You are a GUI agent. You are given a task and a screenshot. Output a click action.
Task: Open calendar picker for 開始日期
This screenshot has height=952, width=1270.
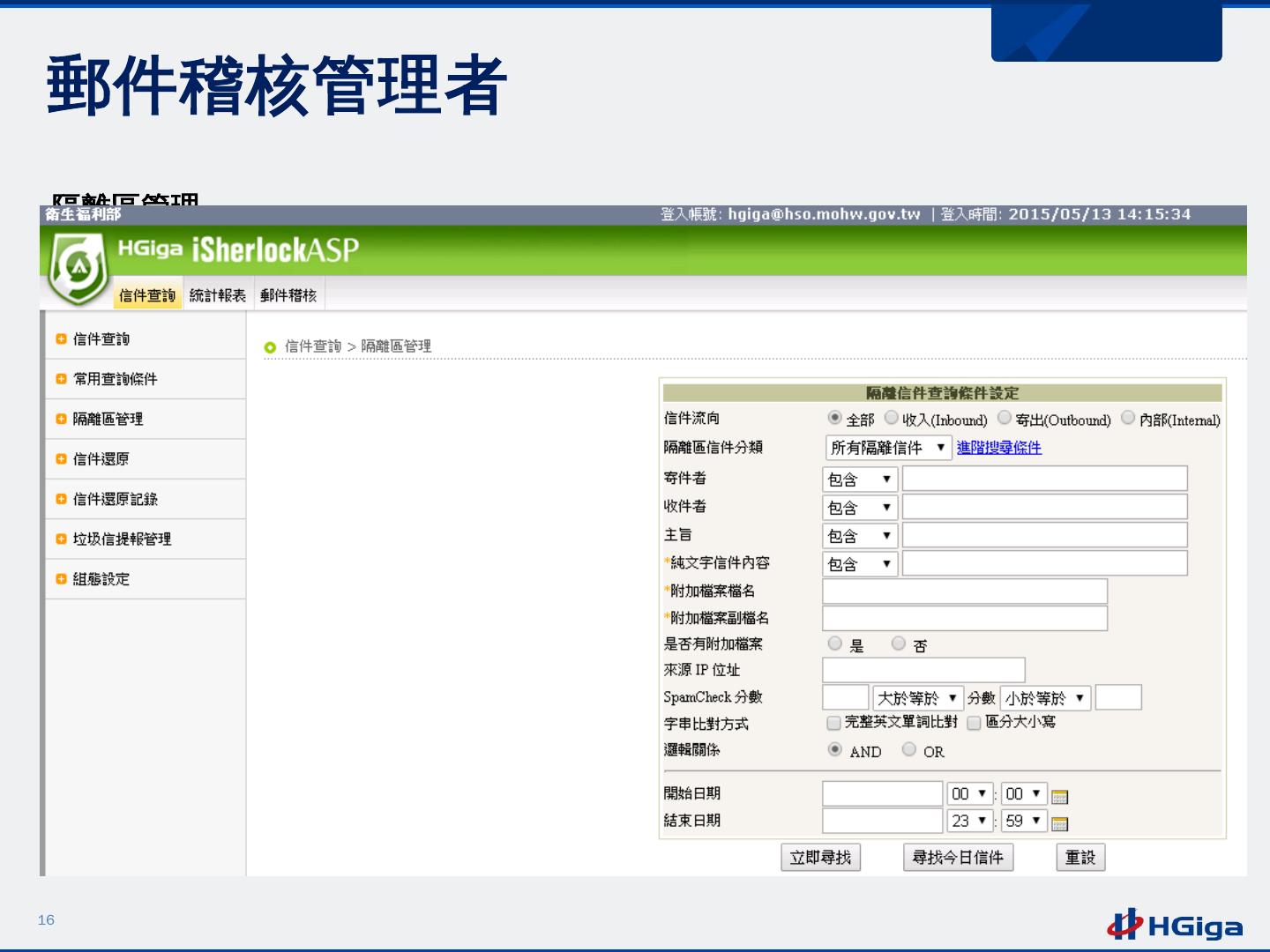pyautogui.click(x=1060, y=797)
